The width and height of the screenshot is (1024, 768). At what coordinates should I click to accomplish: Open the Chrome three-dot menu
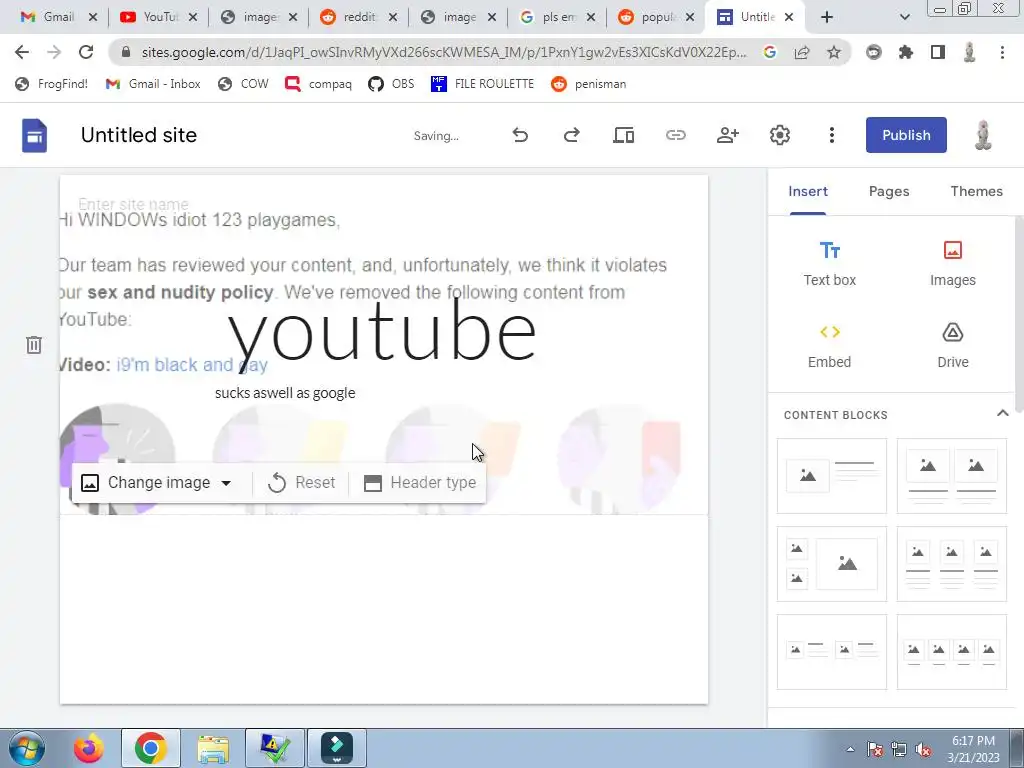click(x=1002, y=52)
